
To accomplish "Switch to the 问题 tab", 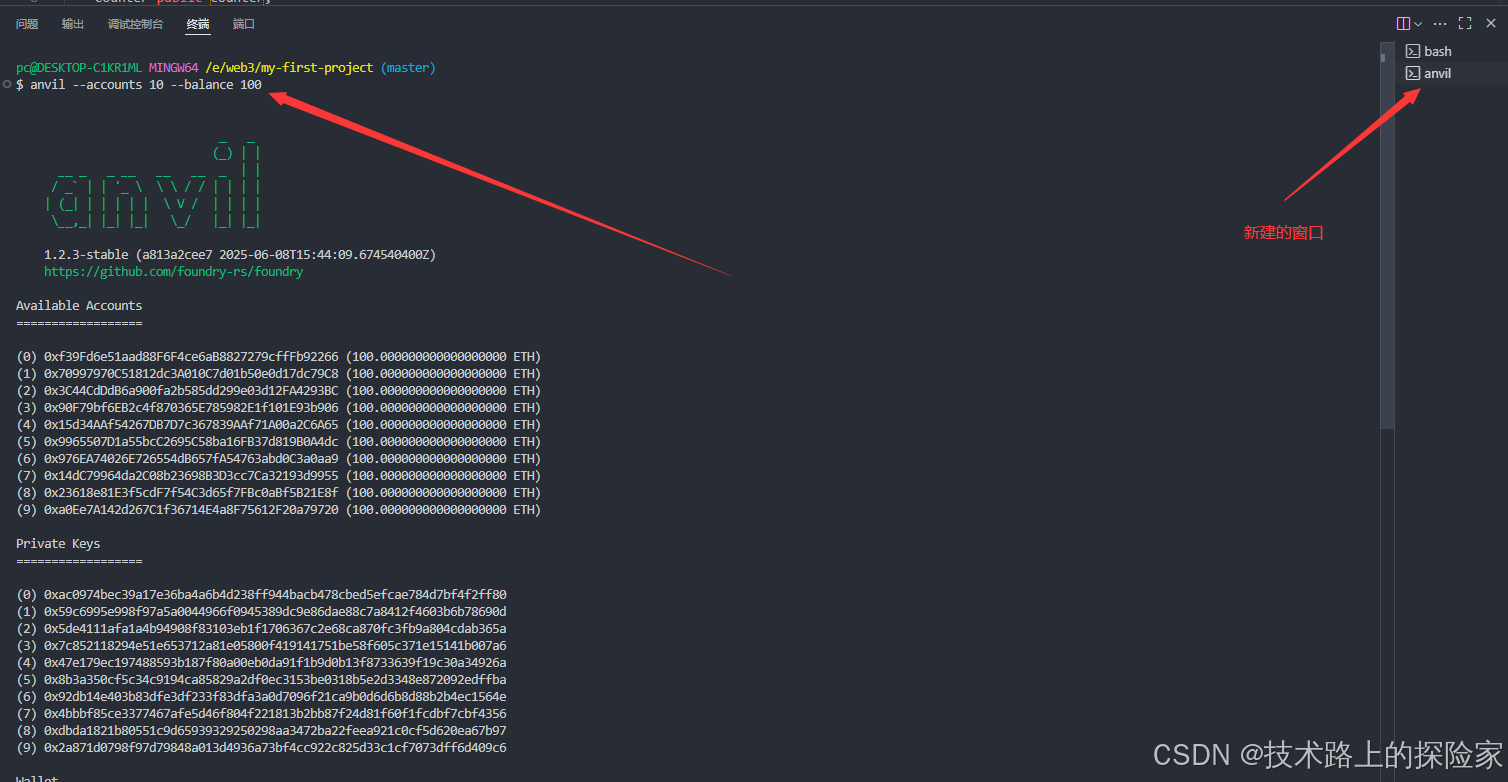I will [27, 24].
